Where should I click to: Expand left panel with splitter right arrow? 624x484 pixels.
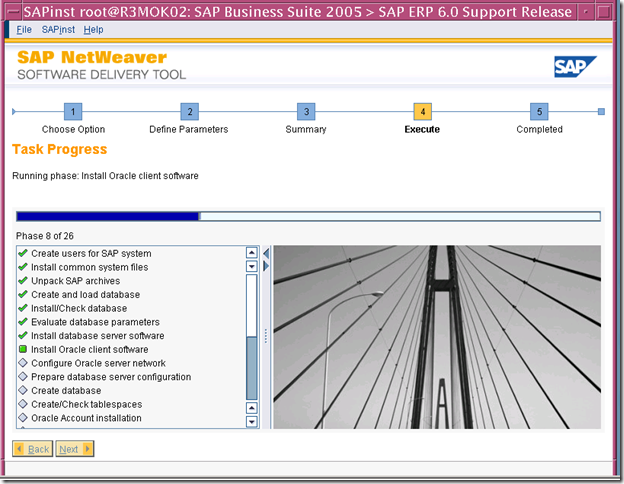(x=266, y=266)
